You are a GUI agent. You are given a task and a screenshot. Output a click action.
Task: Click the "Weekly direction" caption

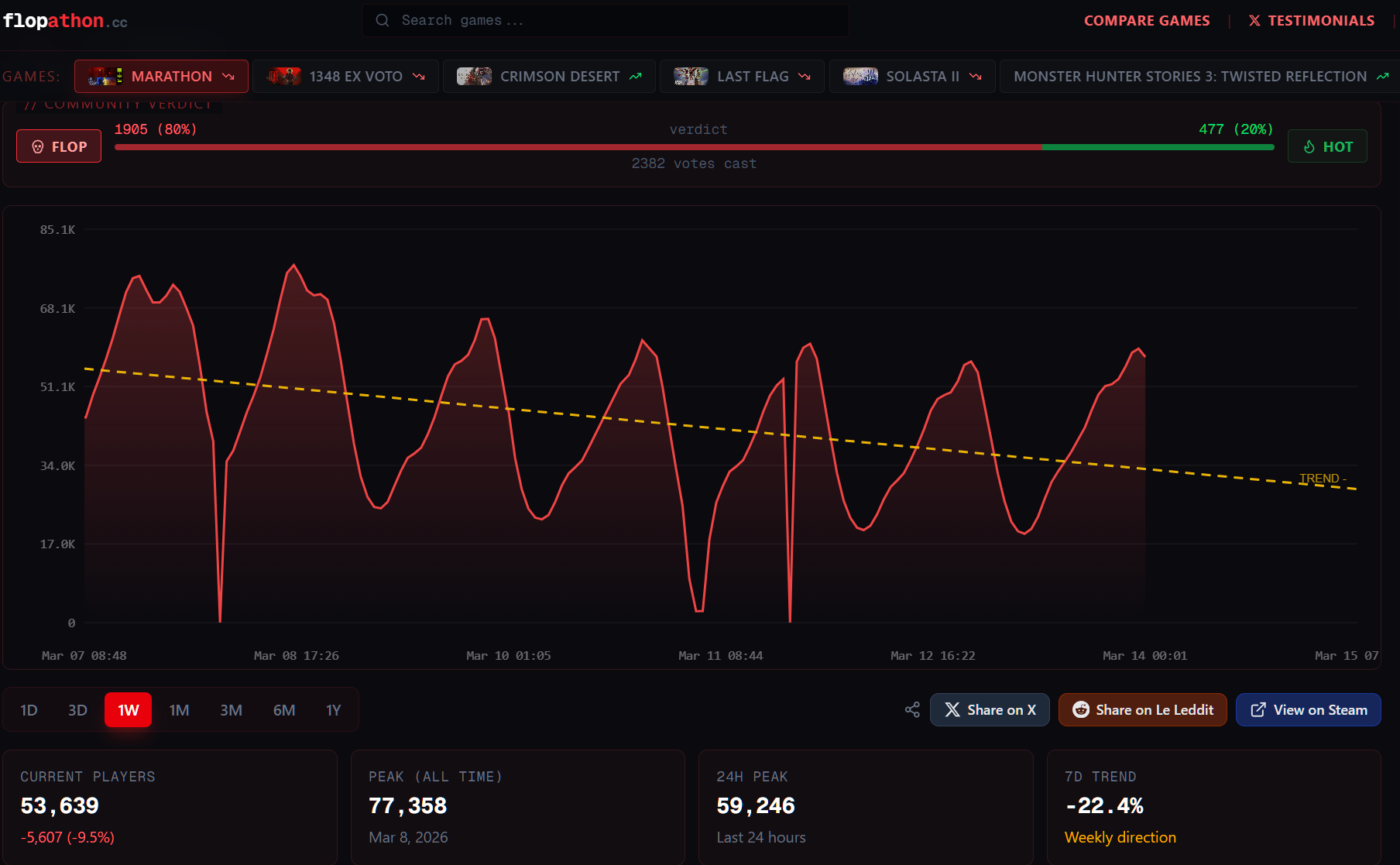pyautogui.click(x=1120, y=837)
